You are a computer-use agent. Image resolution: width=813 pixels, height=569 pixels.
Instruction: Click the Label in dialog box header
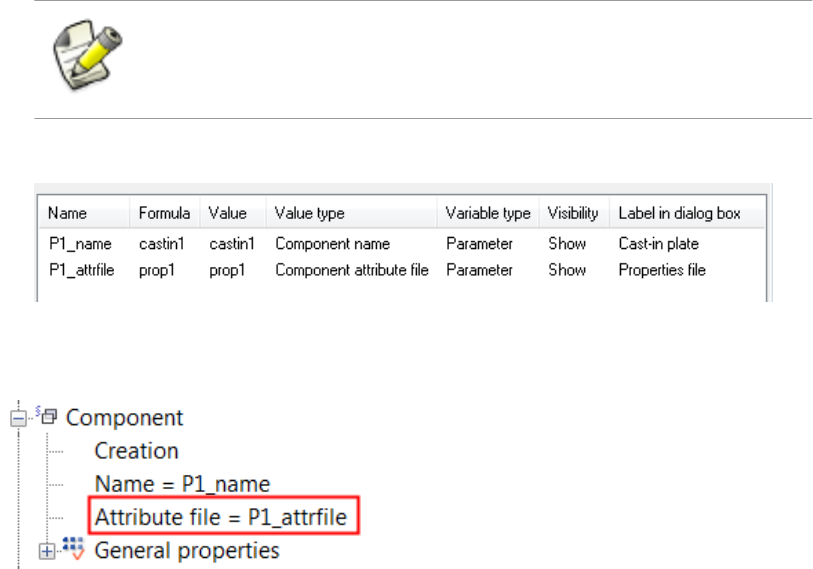click(679, 213)
